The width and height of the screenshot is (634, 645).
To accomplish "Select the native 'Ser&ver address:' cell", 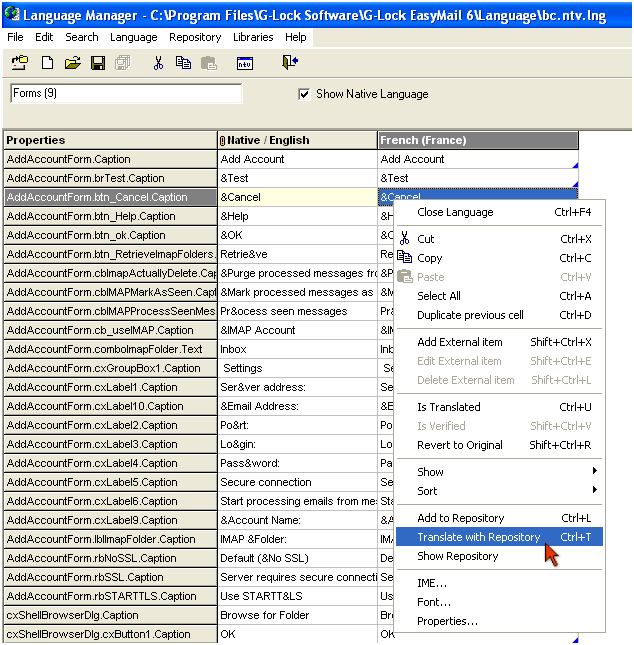I will [x=297, y=387].
